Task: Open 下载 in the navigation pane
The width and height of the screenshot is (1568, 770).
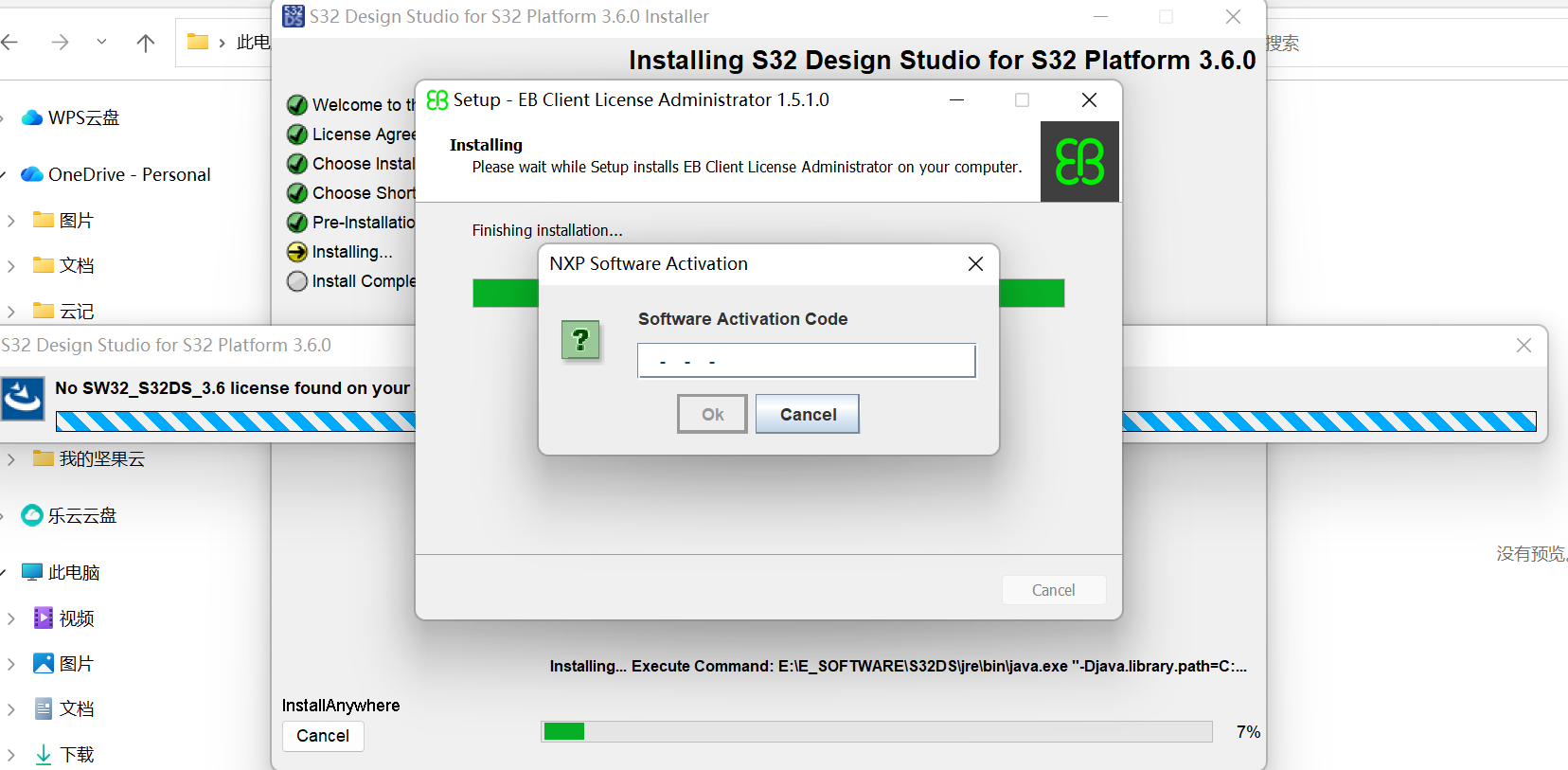Action: pyautogui.click(x=76, y=755)
